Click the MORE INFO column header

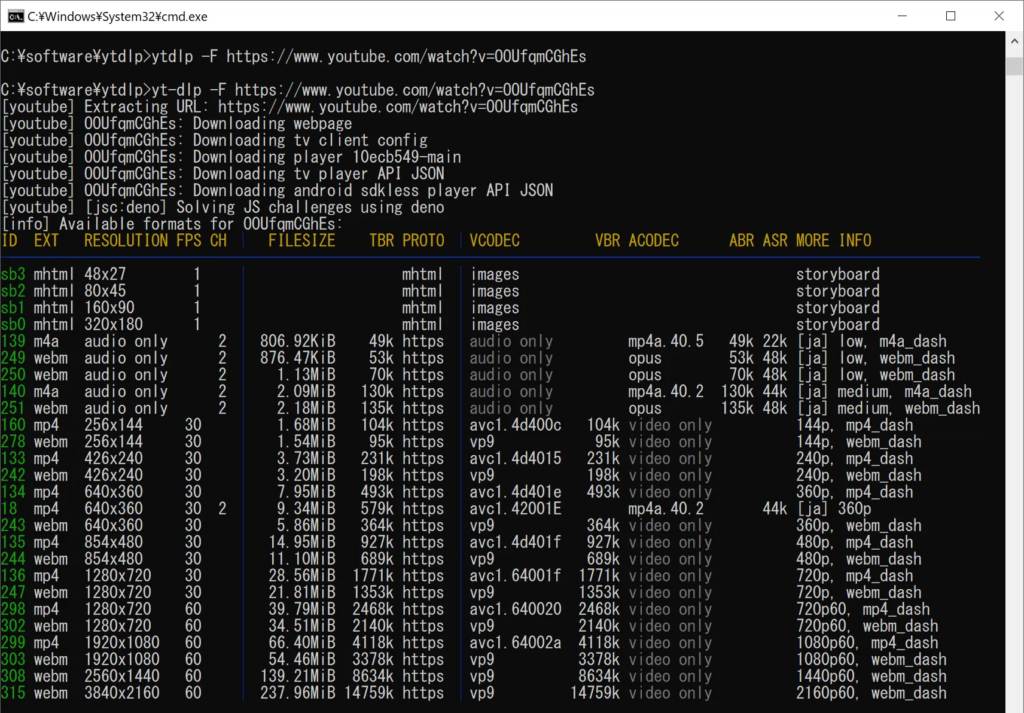coord(833,241)
